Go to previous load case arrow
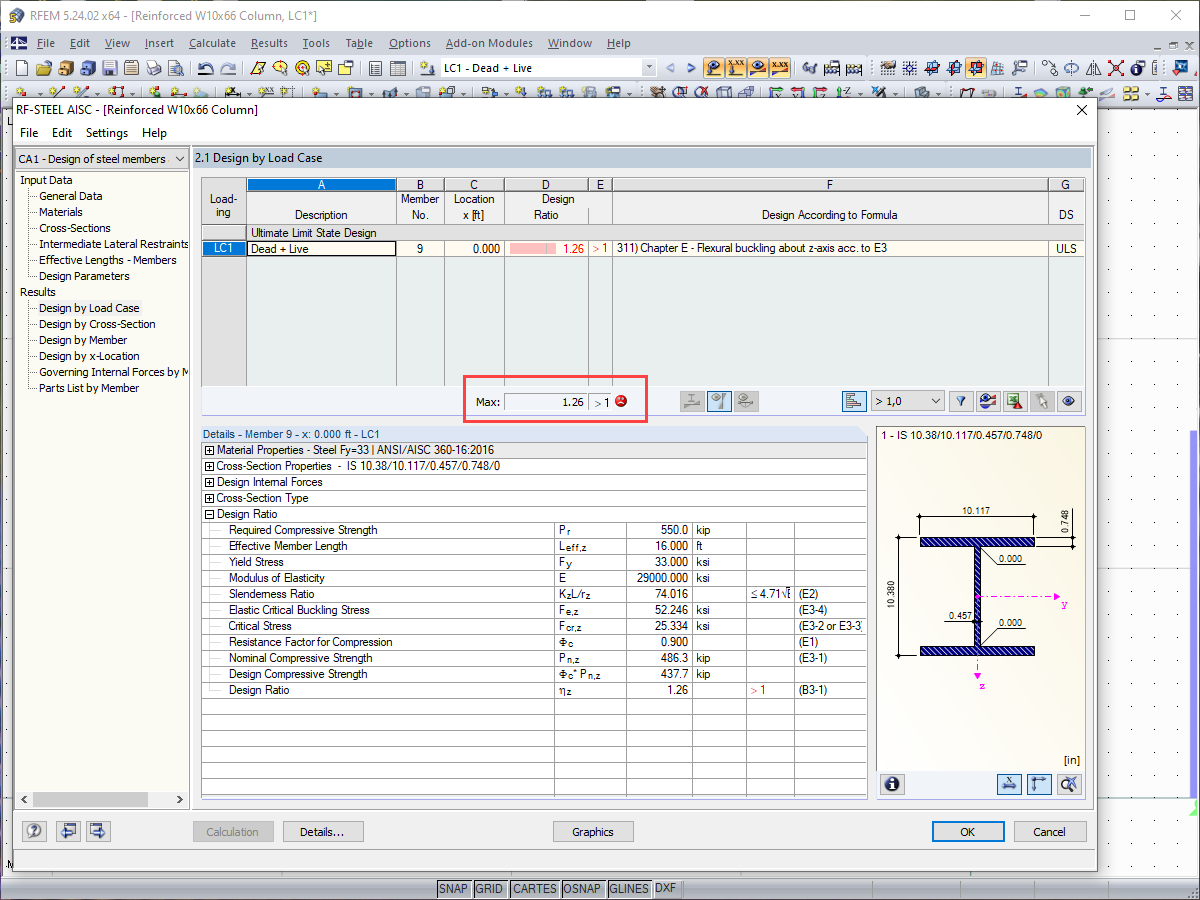1200x900 pixels. [x=670, y=68]
